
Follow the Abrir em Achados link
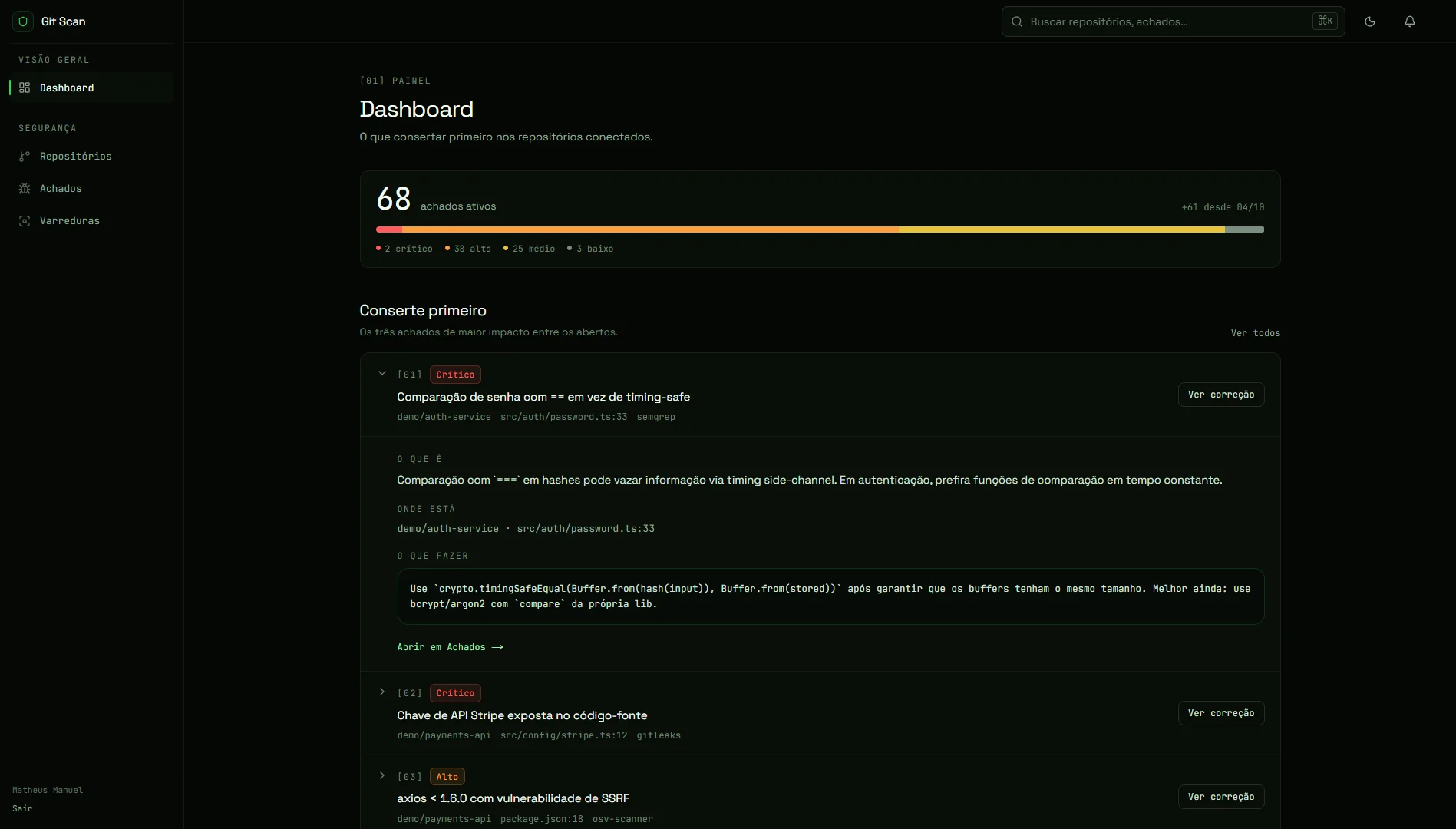[x=450, y=647]
